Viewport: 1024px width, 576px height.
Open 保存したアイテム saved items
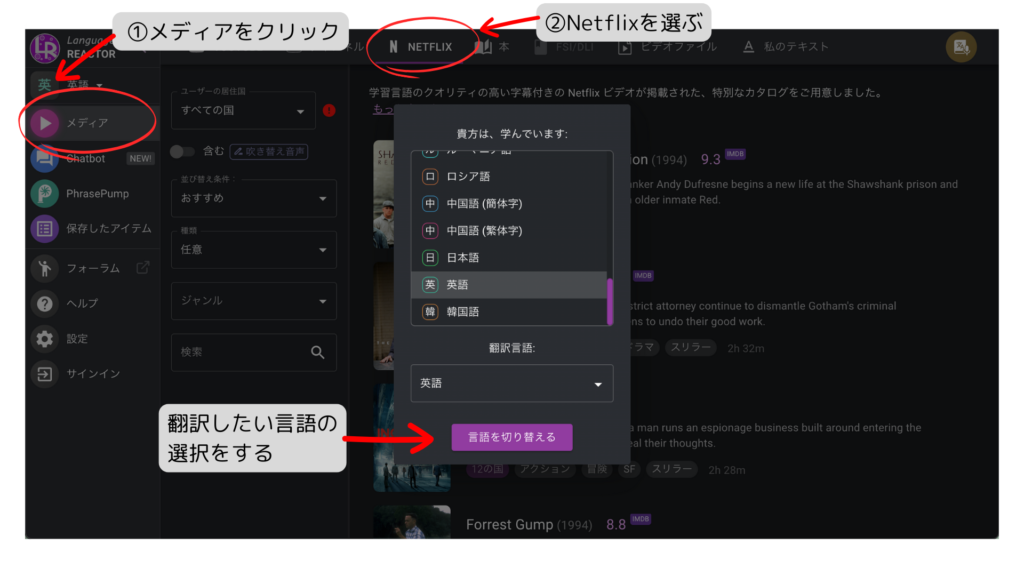click(91, 229)
